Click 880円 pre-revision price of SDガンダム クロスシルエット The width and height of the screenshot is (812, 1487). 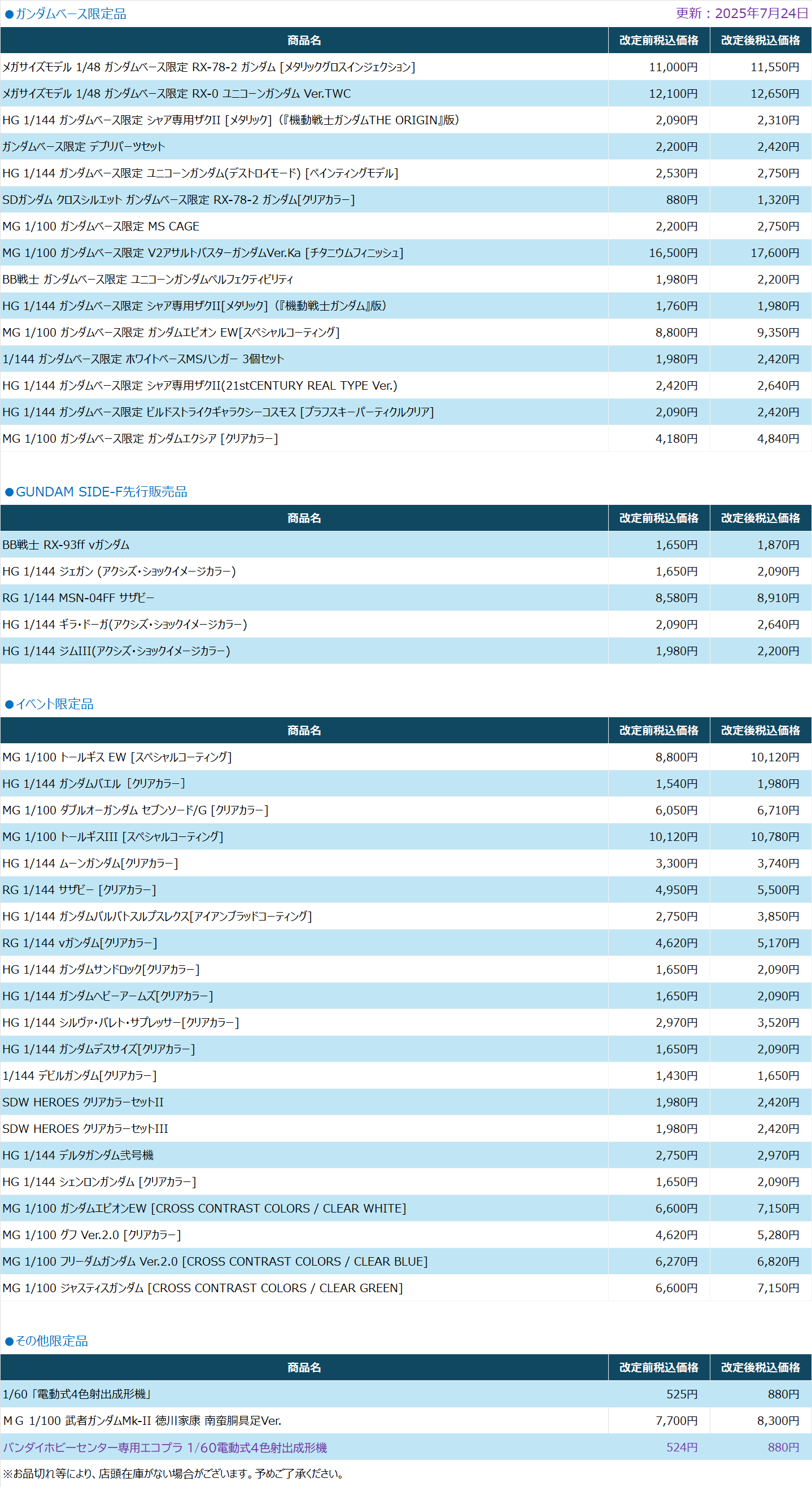click(x=682, y=200)
